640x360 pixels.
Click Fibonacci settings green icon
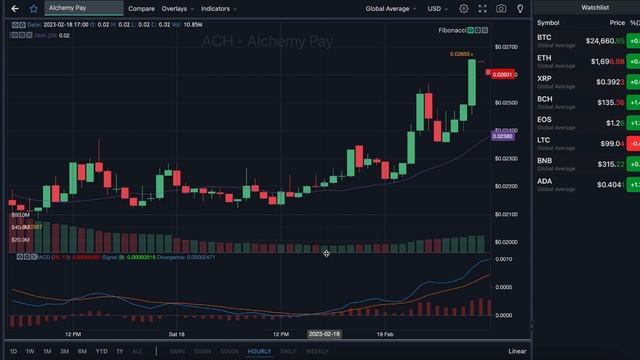click(471, 30)
